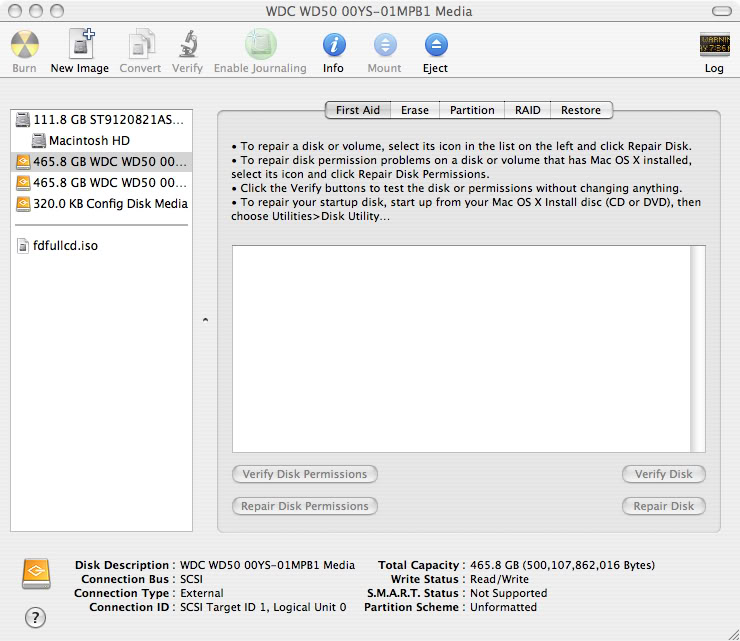
Task: Click the 'SCSI Target ID 1, Logical Unit 0' text
Action: 263,607
